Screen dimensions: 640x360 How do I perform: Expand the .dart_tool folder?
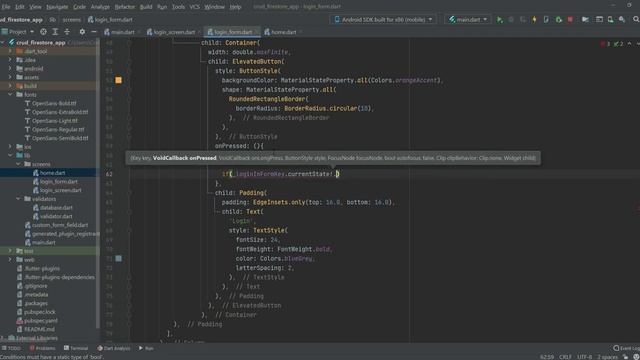point(11,51)
